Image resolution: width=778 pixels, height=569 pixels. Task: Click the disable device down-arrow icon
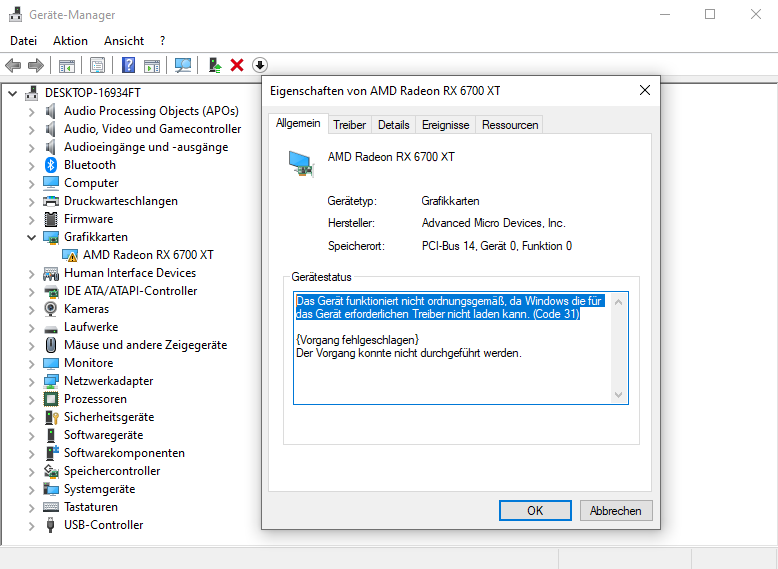pyautogui.click(x=260, y=65)
